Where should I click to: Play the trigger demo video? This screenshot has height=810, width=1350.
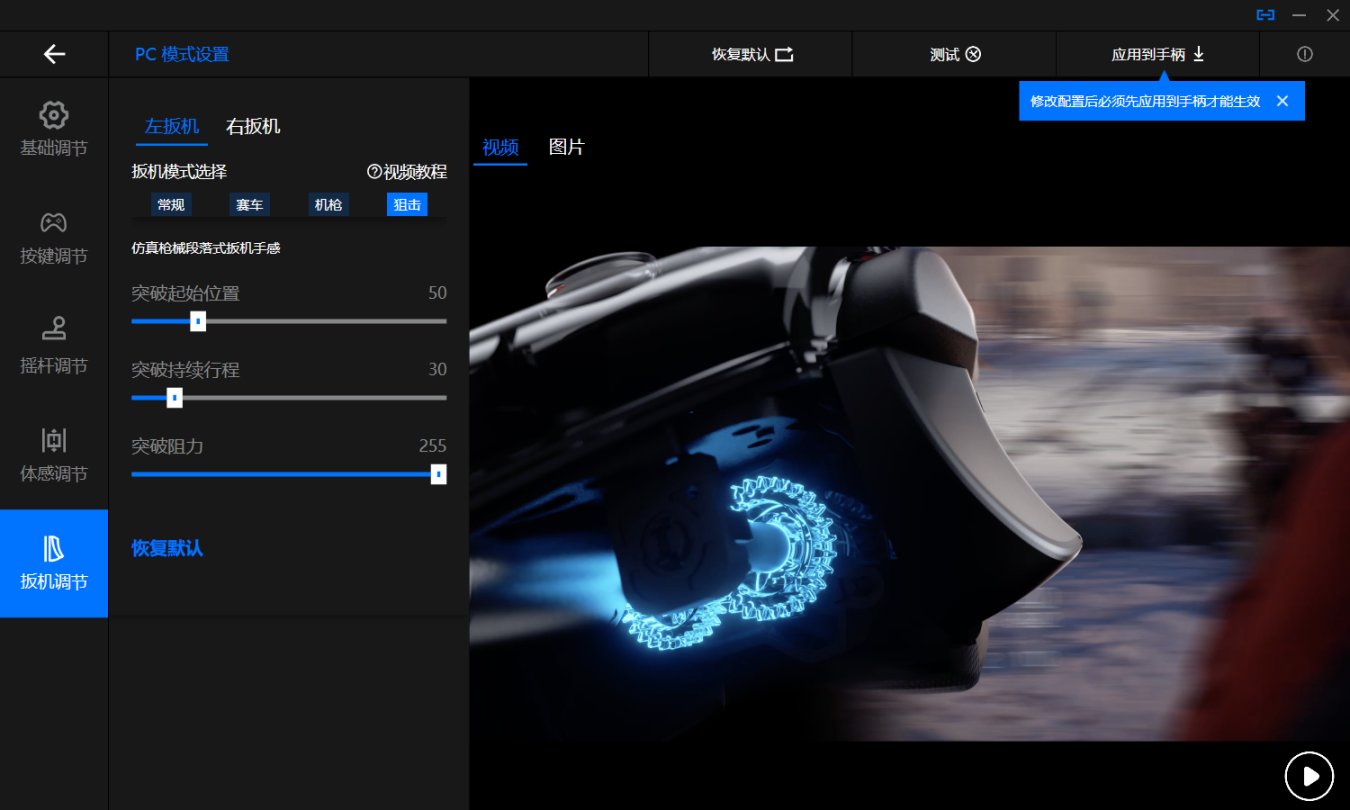(x=1310, y=776)
